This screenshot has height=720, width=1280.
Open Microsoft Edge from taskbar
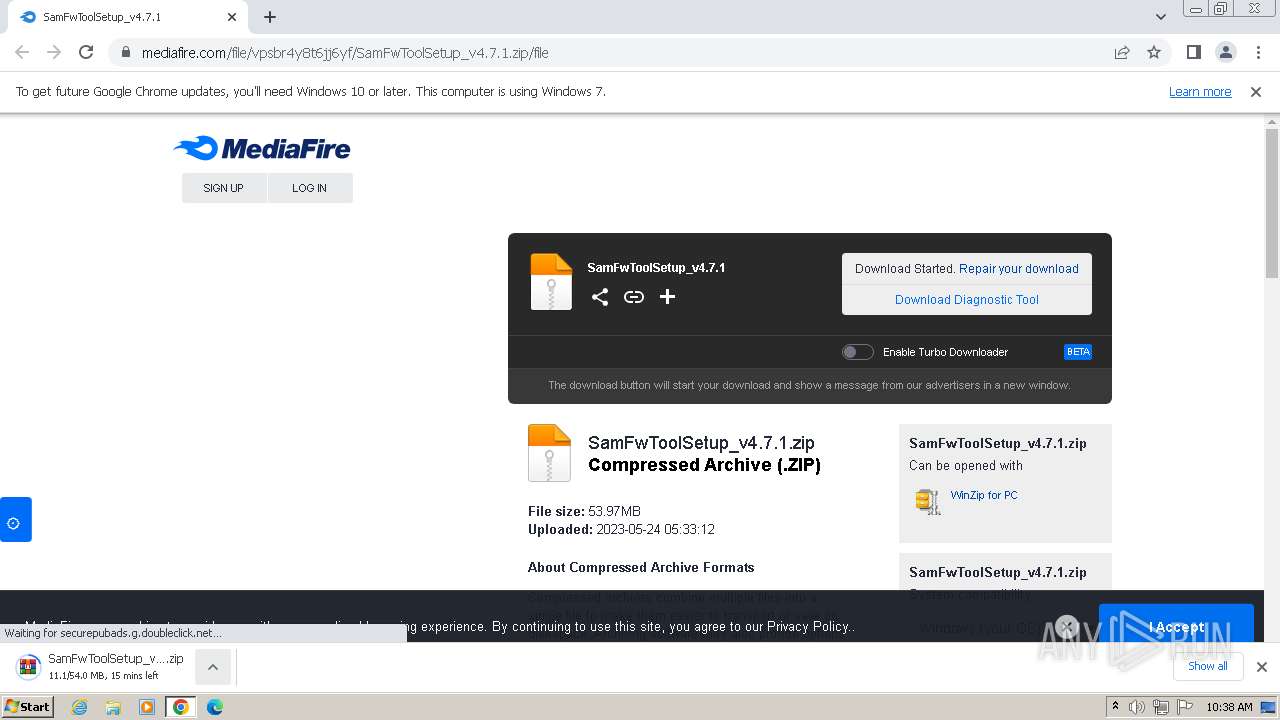pyautogui.click(x=214, y=707)
